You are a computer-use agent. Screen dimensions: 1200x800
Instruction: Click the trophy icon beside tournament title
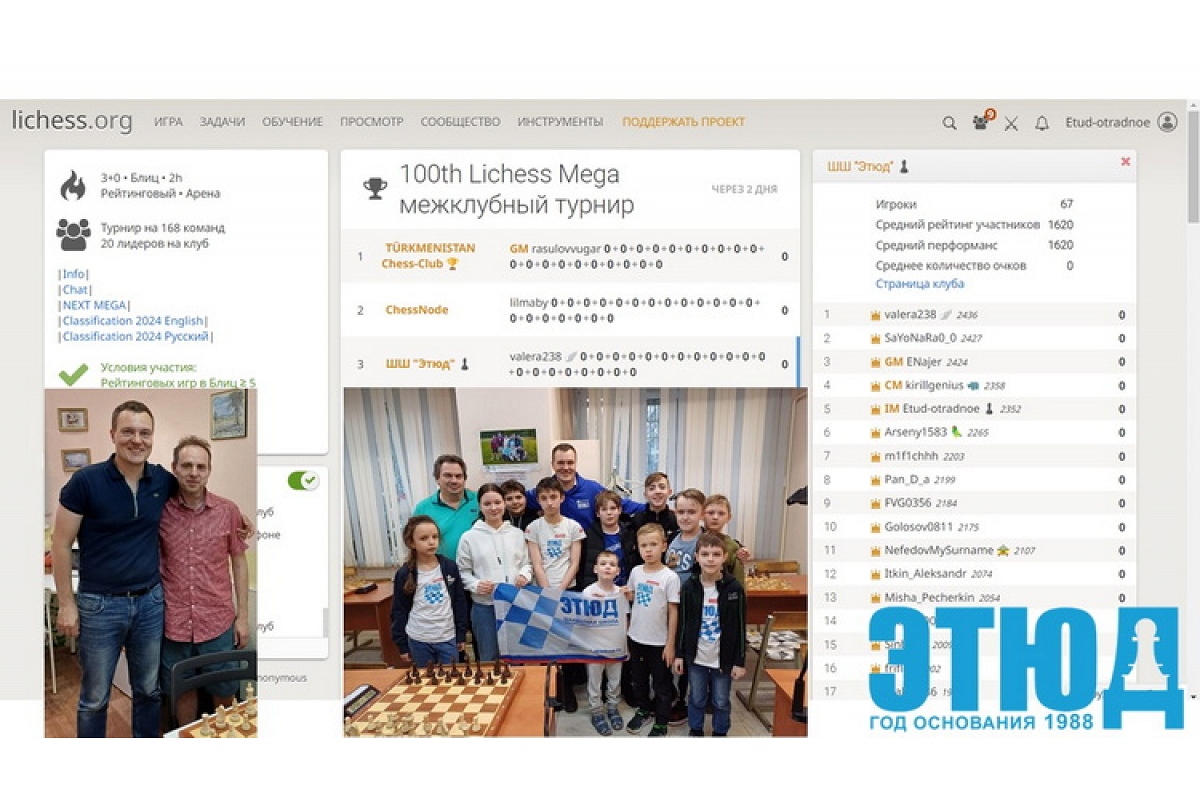point(375,188)
